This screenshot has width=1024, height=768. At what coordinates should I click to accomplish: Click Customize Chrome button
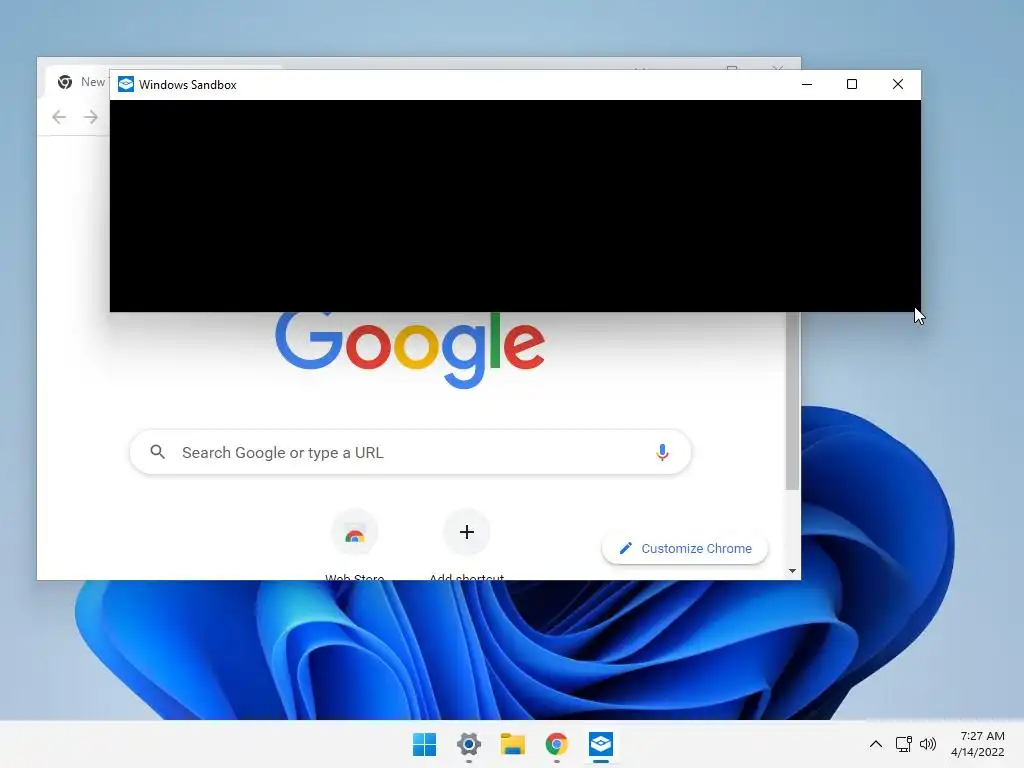click(684, 549)
